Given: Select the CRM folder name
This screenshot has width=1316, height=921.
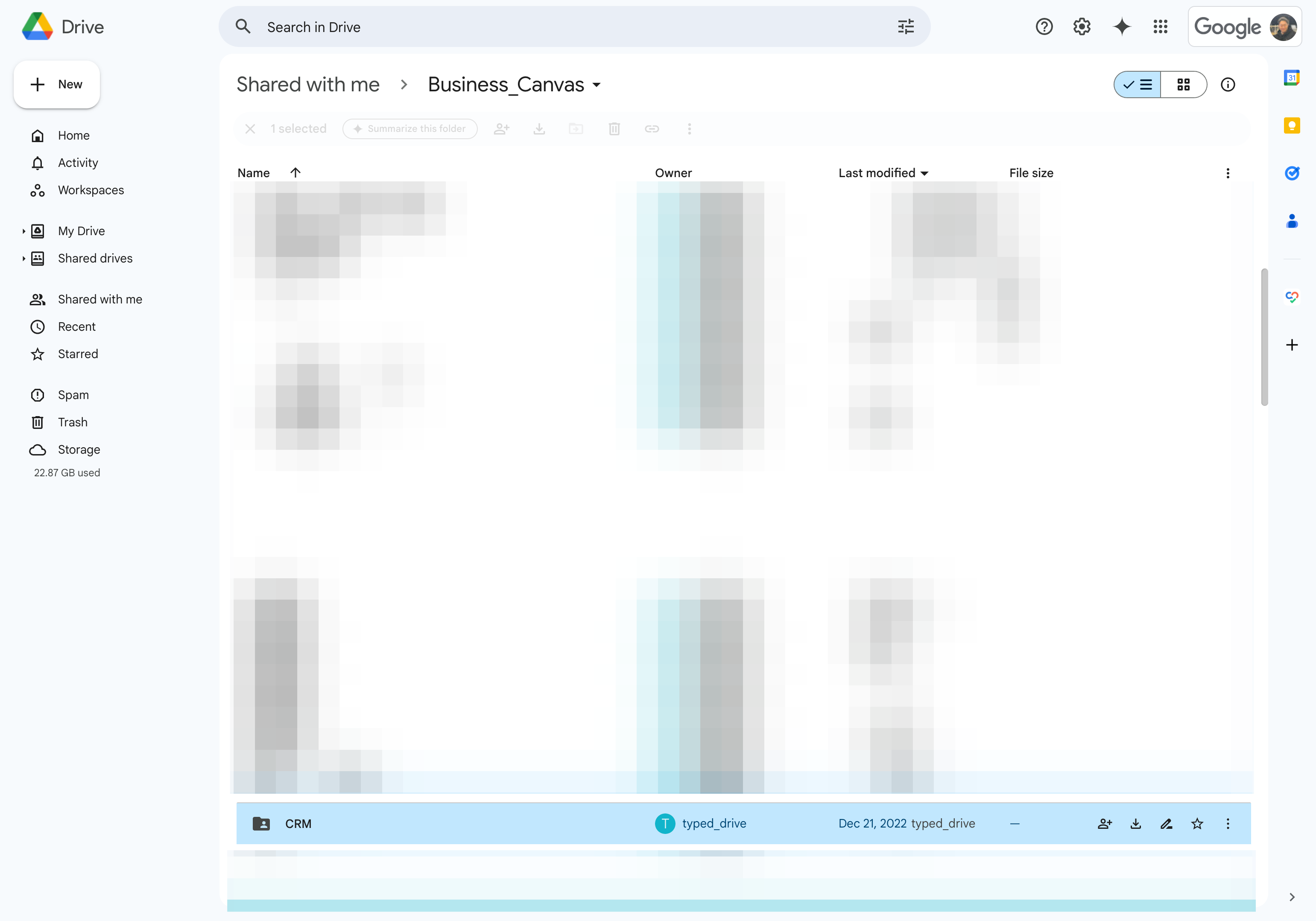Looking at the screenshot, I should (298, 824).
